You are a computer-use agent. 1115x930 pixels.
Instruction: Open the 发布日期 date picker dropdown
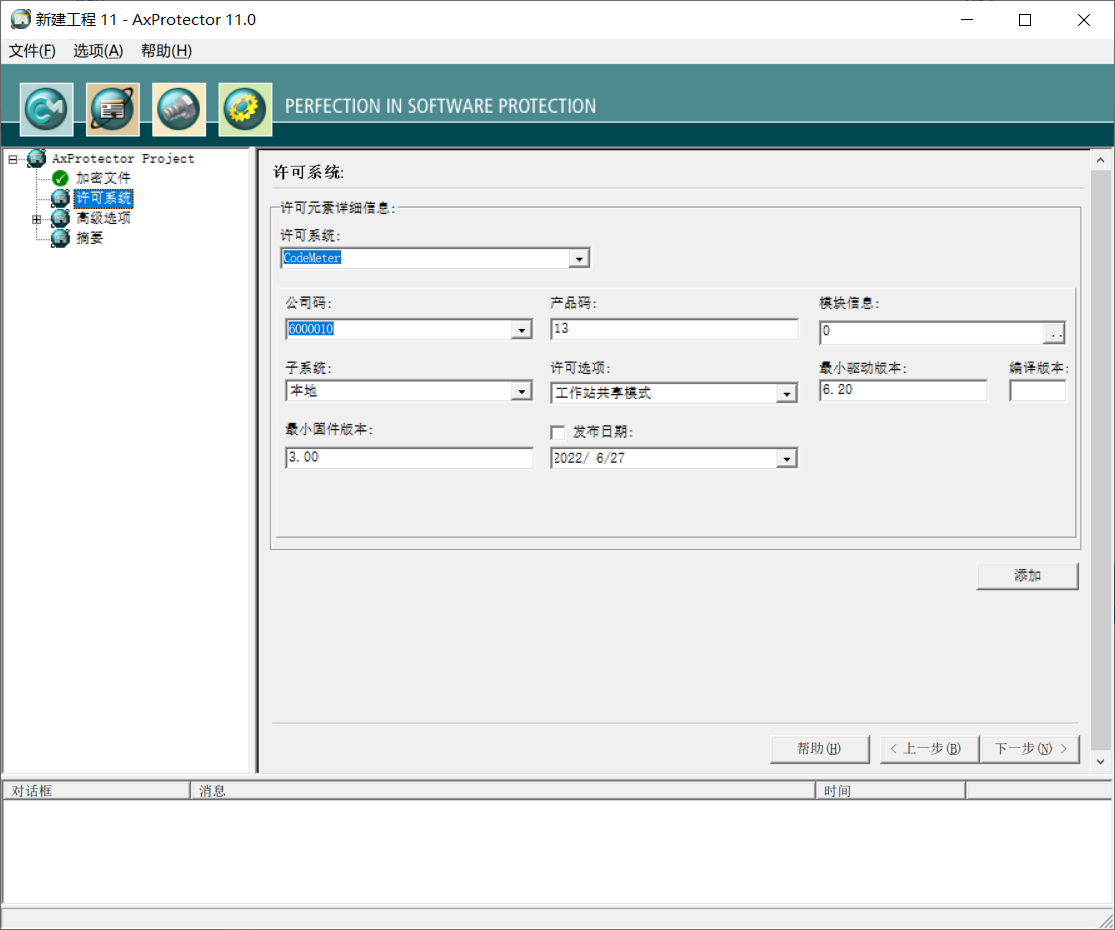coord(786,459)
